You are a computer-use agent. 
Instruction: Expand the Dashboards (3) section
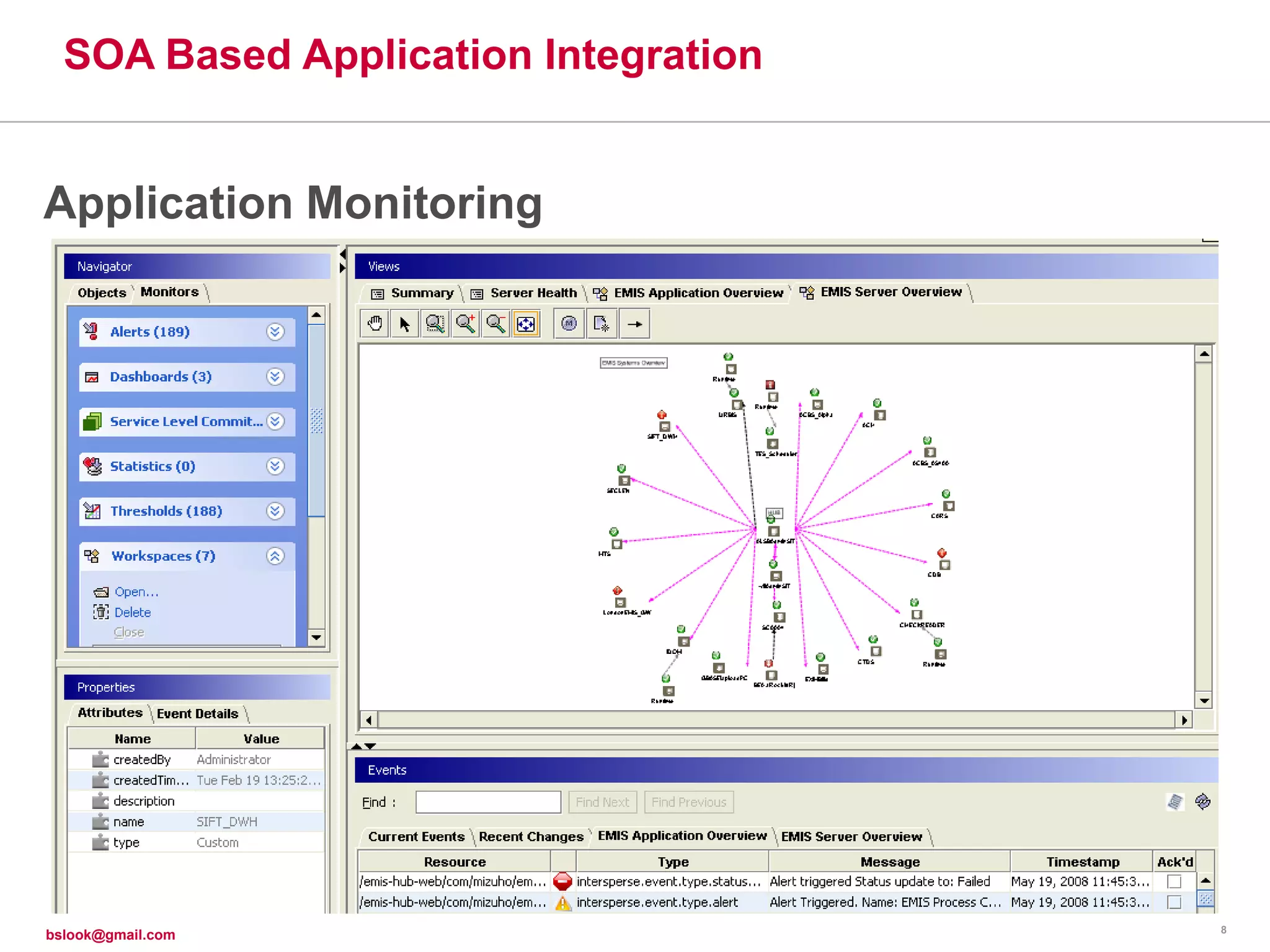pos(275,377)
